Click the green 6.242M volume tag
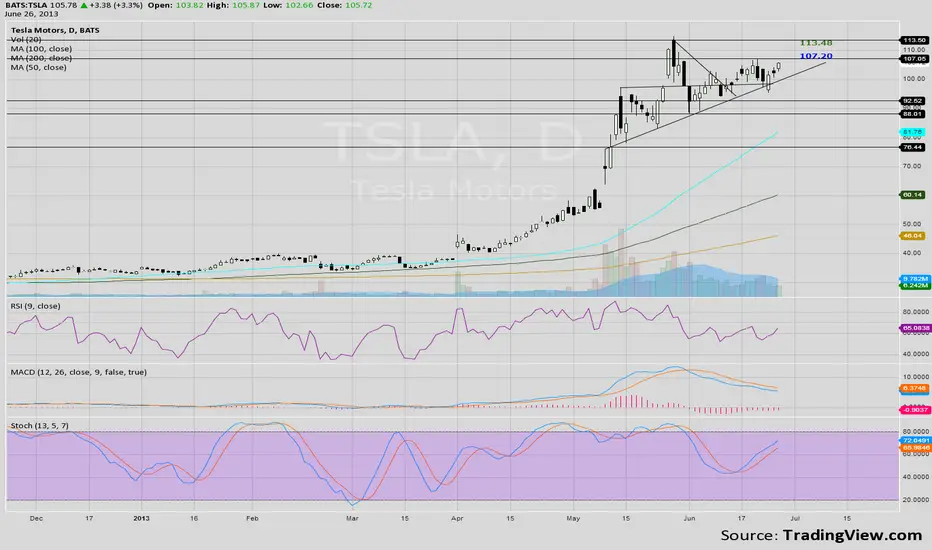This screenshot has width=932, height=550. [915, 285]
